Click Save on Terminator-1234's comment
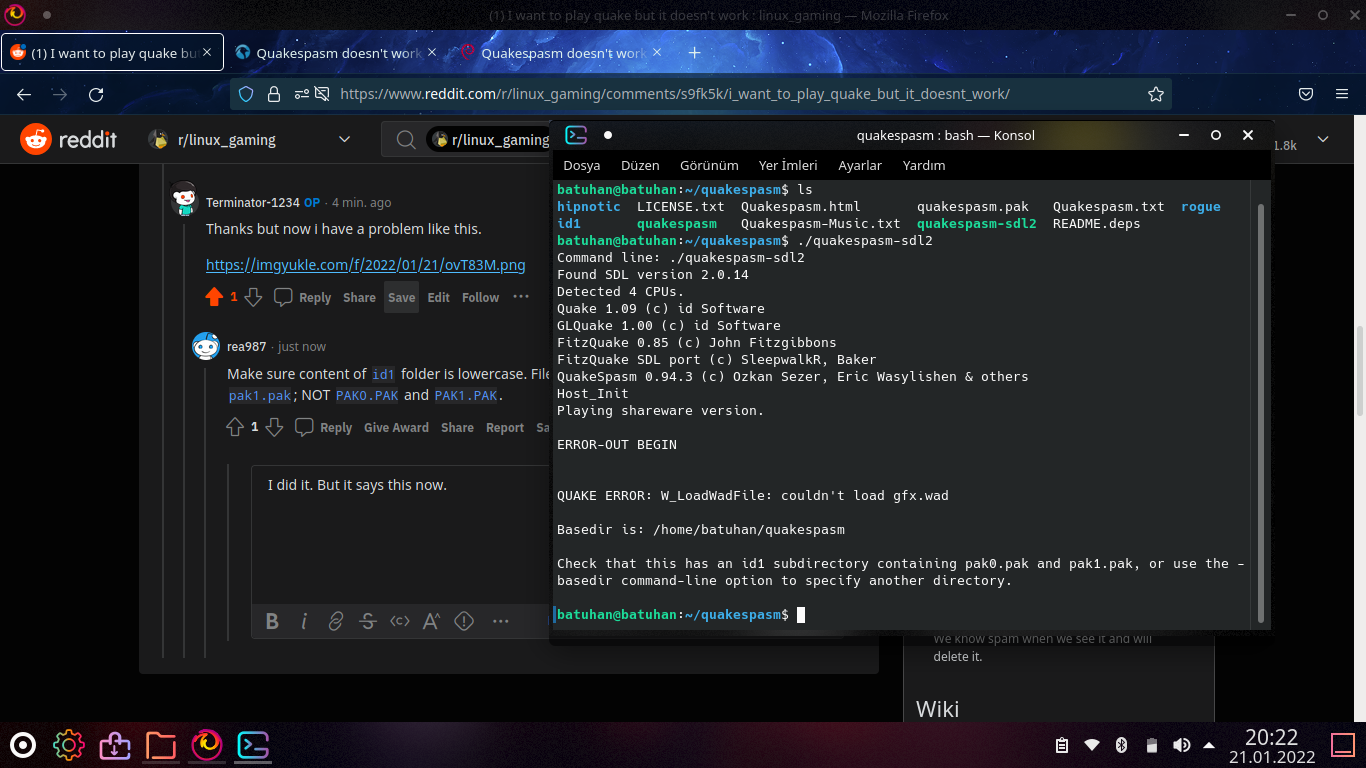Viewport: 1366px width, 768px height. 401,297
